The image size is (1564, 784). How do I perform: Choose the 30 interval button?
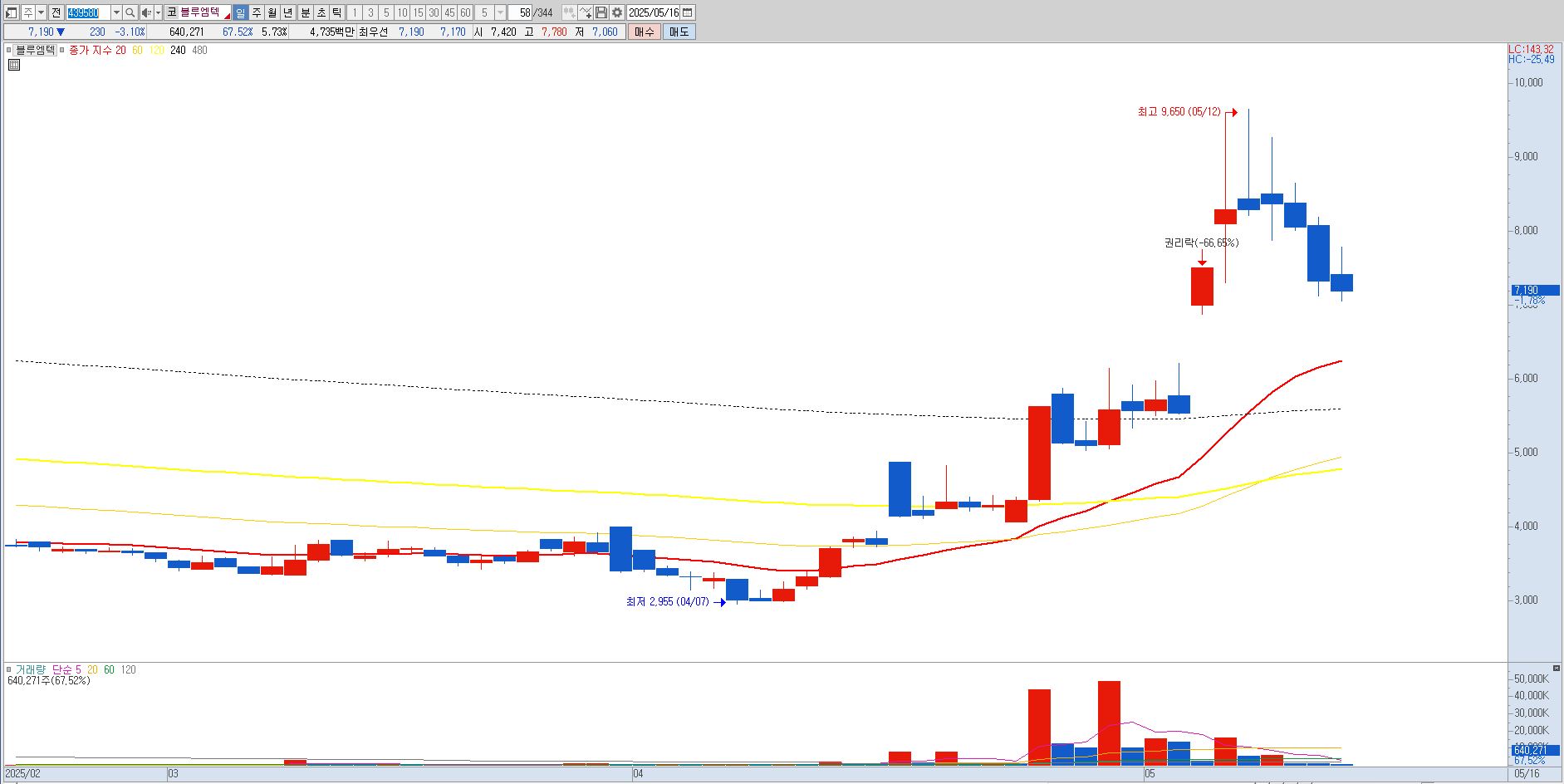434,12
